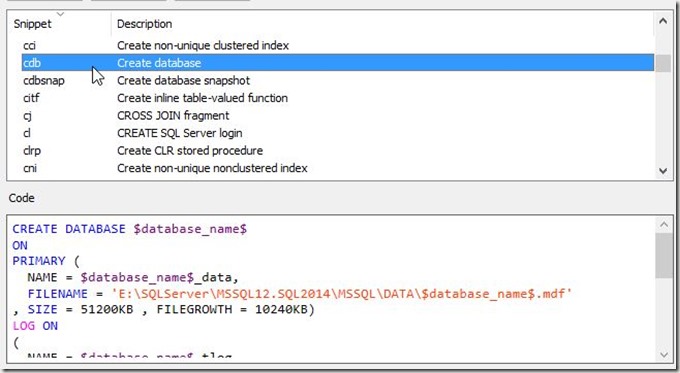Click the snippet list scrollbar thumb
Screen dimensions: 680x373
(663, 64)
